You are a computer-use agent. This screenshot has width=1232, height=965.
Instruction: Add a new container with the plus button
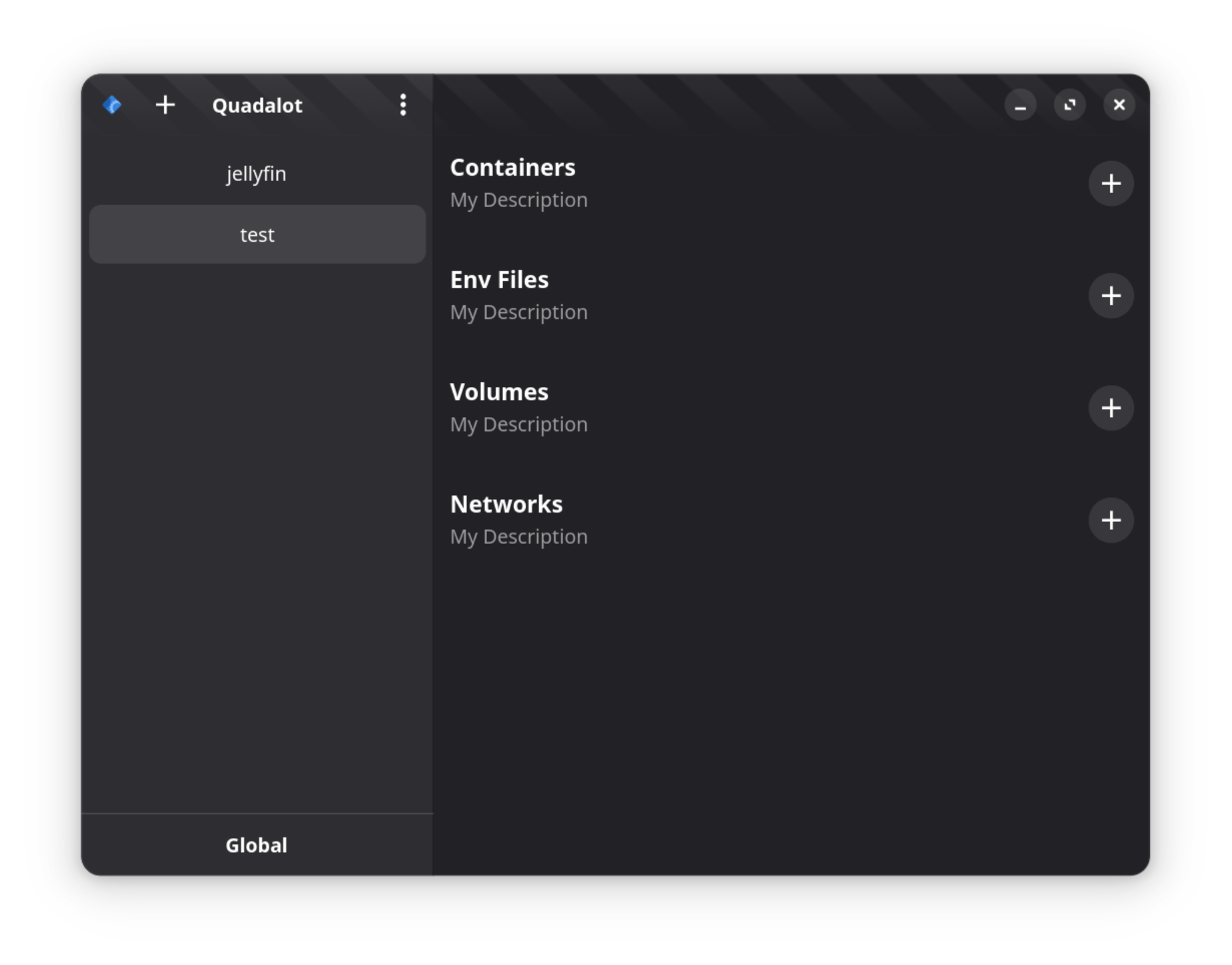click(x=1110, y=183)
